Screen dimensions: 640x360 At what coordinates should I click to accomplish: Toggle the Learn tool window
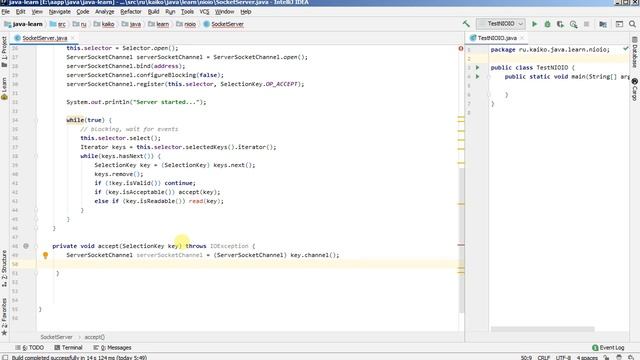click(x=4, y=89)
